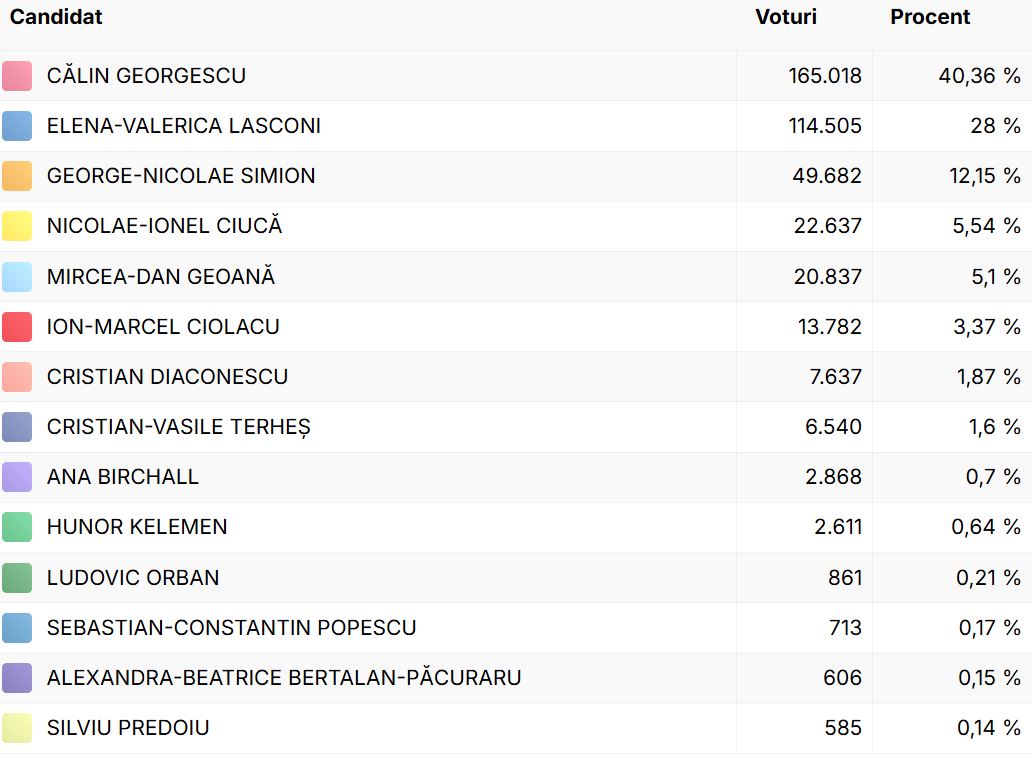Sort the table by Candidat column header
Image resolution: width=1032 pixels, height=757 pixels.
(56, 17)
